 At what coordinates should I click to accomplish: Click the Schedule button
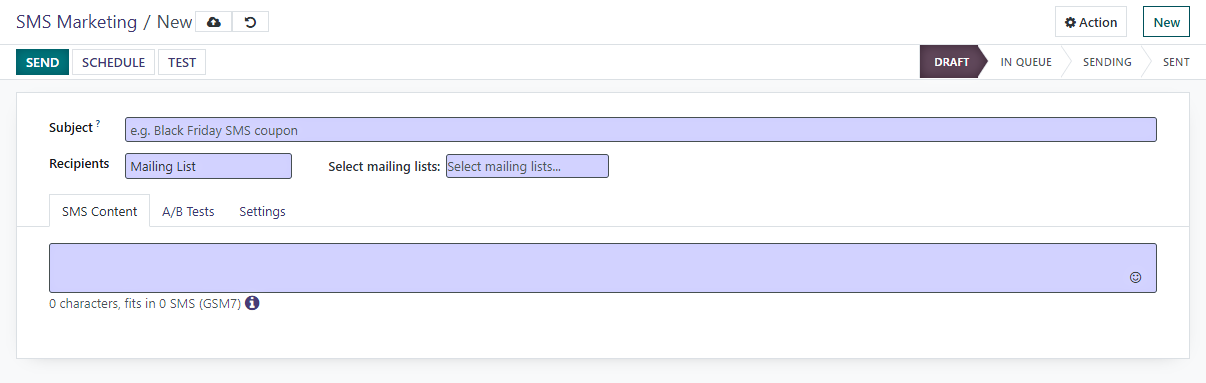click(x=113, y=62)
